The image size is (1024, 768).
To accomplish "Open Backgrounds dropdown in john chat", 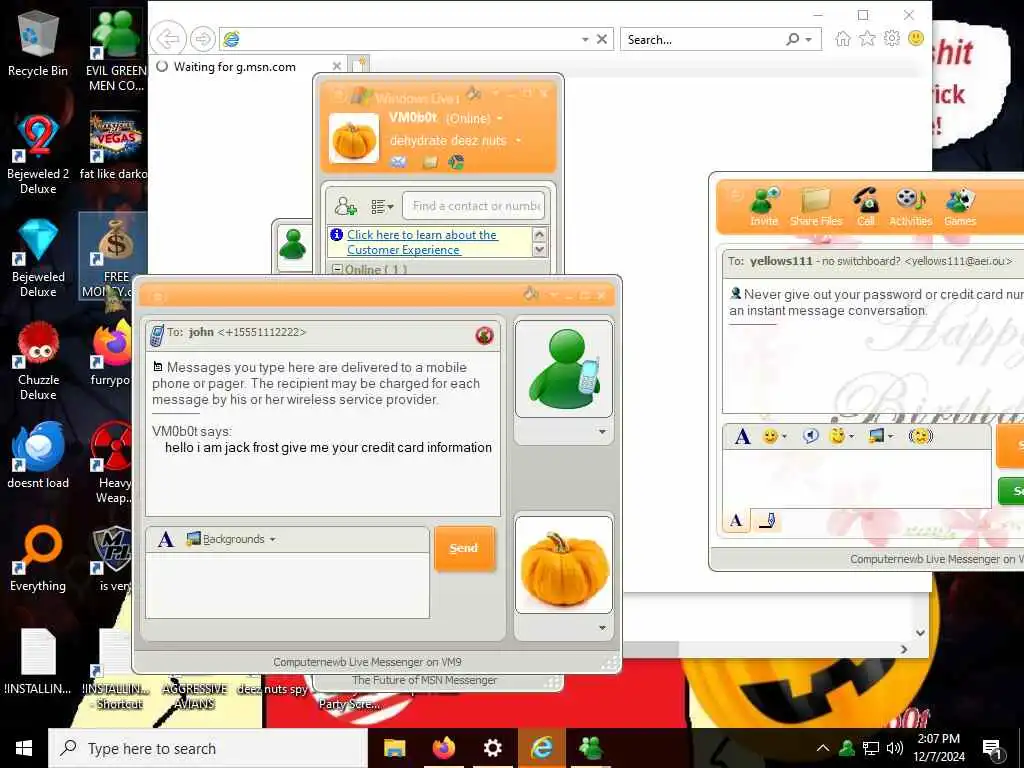I will coord(231,539).
